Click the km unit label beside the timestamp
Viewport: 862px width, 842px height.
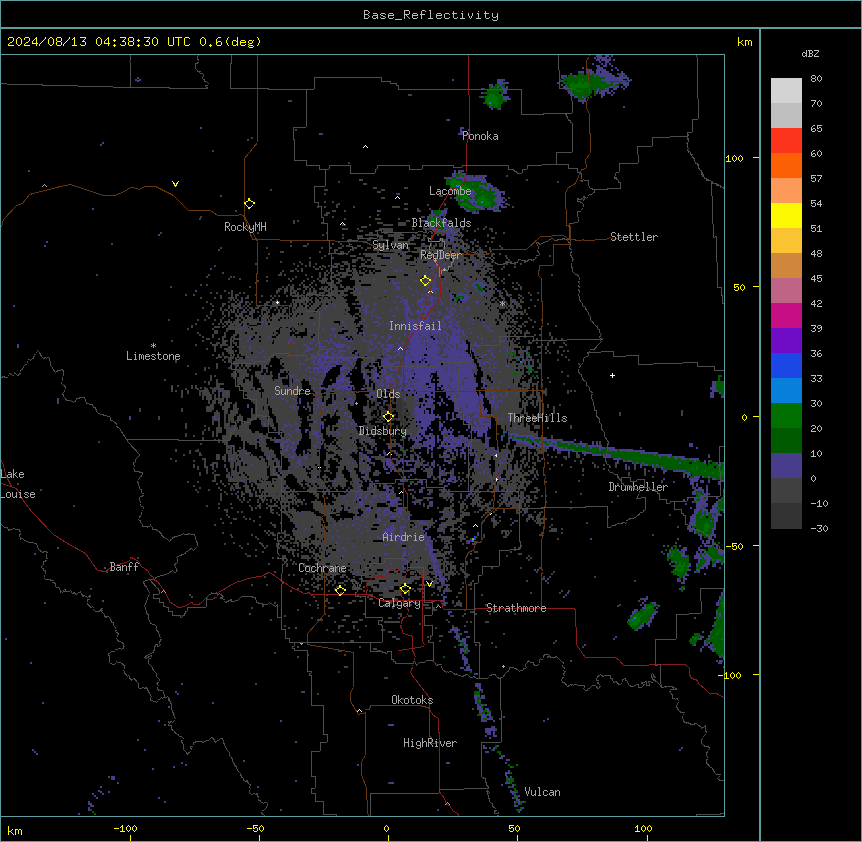pyautogui.click(x=745, y=42)
